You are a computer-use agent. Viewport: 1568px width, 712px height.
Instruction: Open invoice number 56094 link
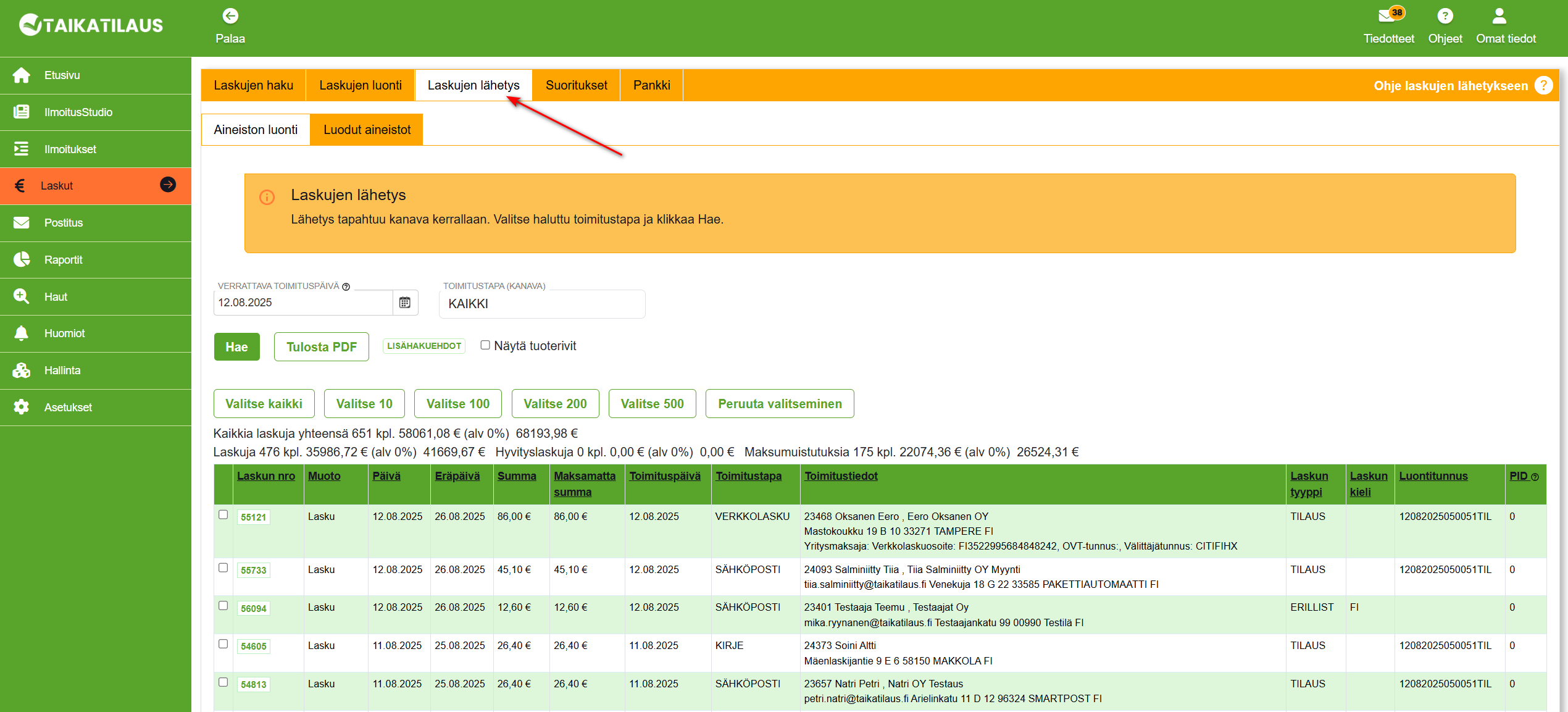(254, 609)
